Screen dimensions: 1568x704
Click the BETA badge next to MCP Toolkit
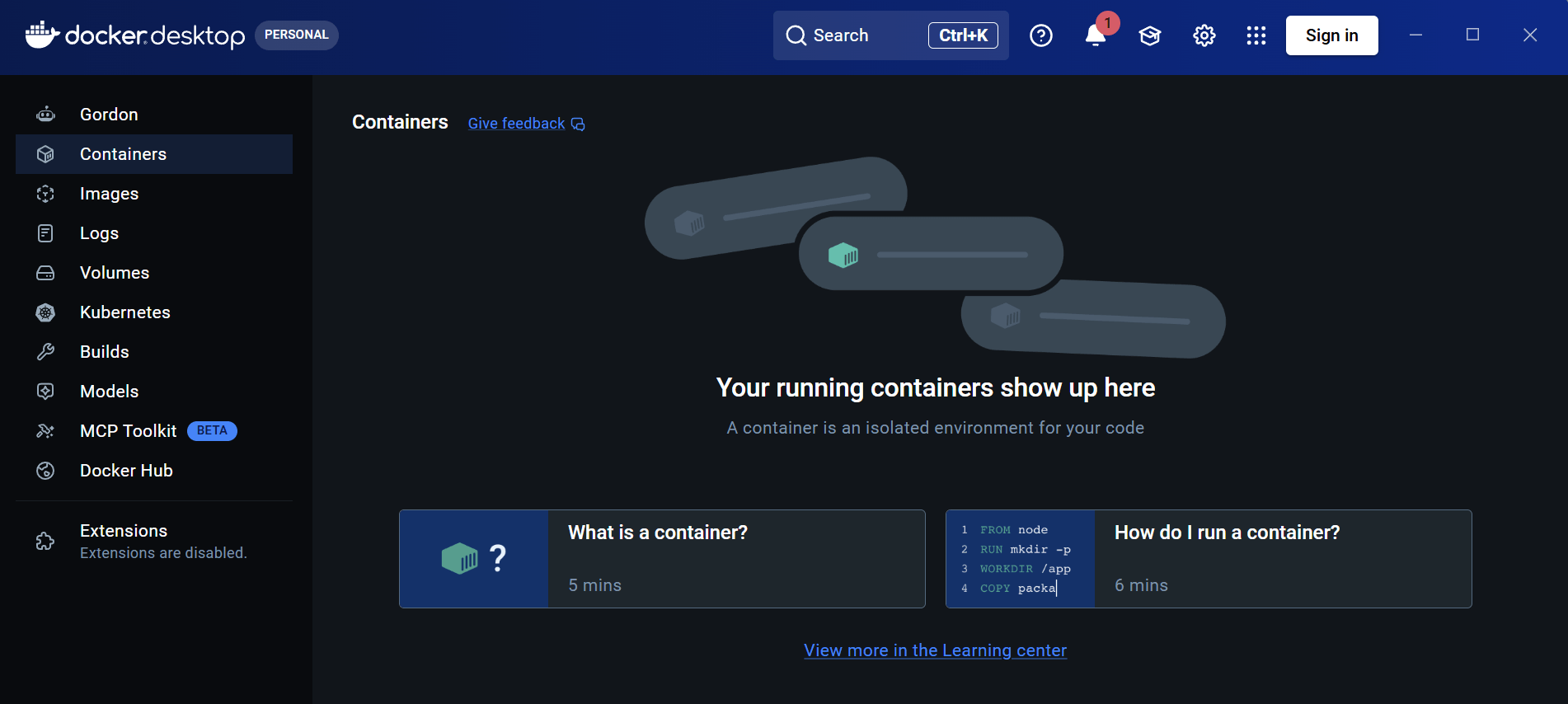[x=212, y=431]
